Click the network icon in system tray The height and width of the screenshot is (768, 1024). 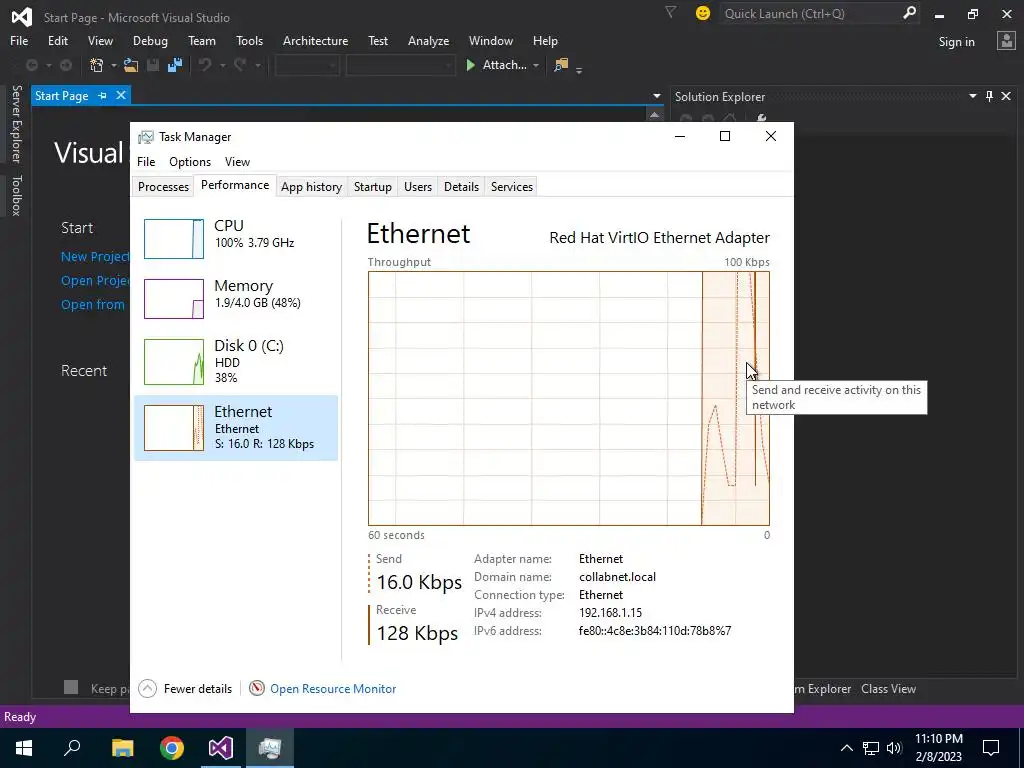pyautogui.click(x=871, y=748)
